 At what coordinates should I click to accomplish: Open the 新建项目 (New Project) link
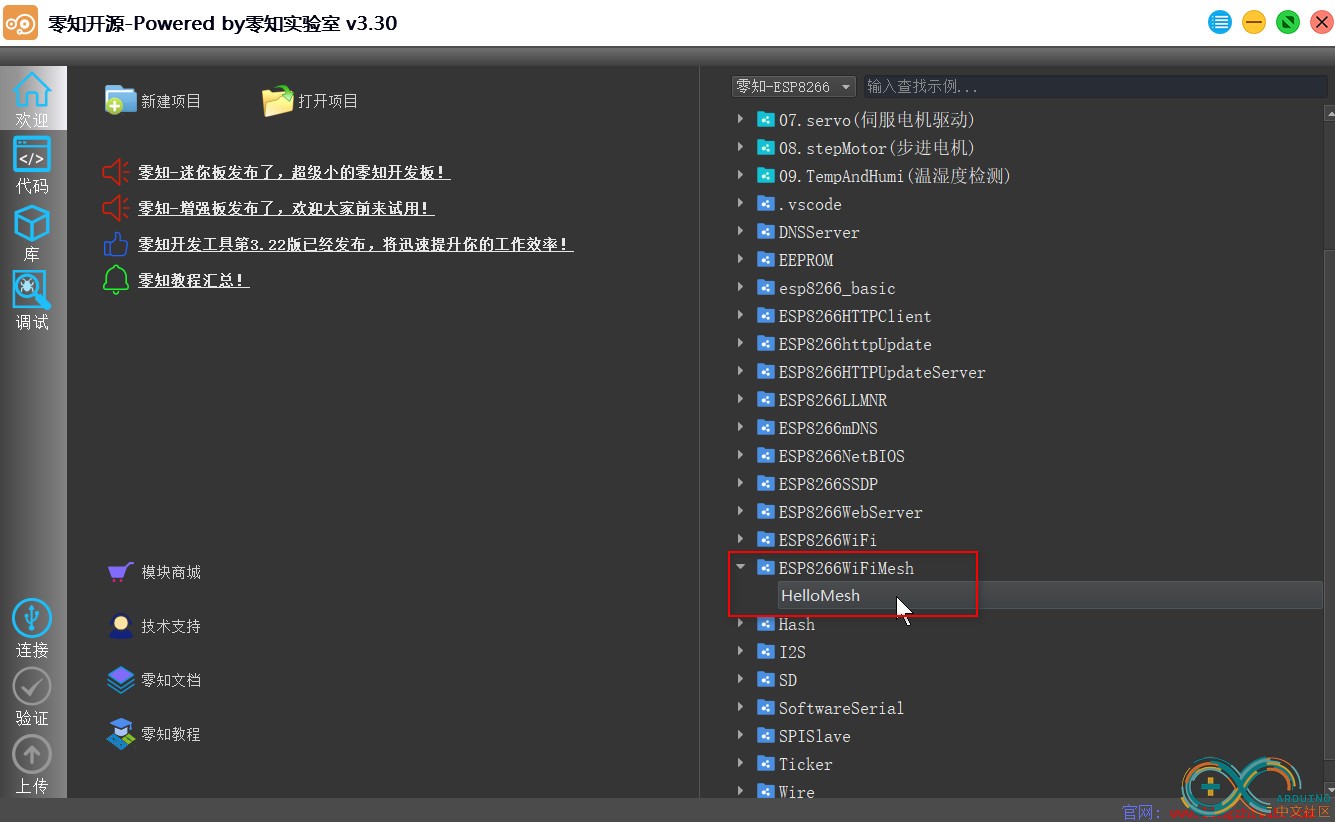click(x=171, y=101)
